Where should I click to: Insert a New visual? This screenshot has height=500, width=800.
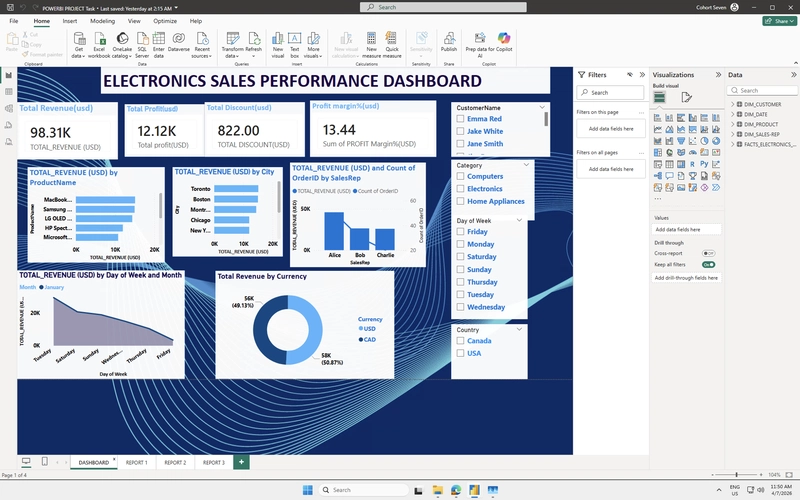(278, 44)
